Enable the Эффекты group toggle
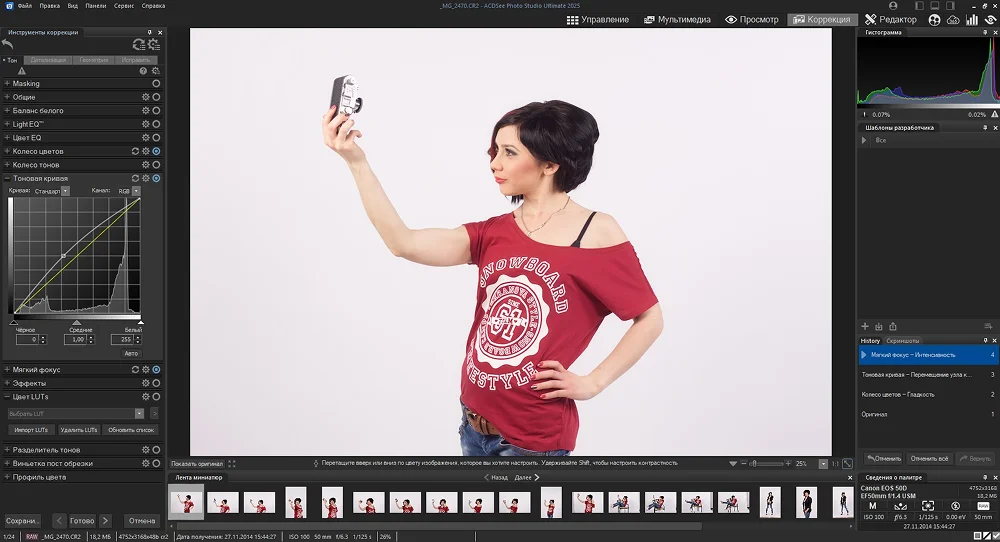 [x=156, y=383]
